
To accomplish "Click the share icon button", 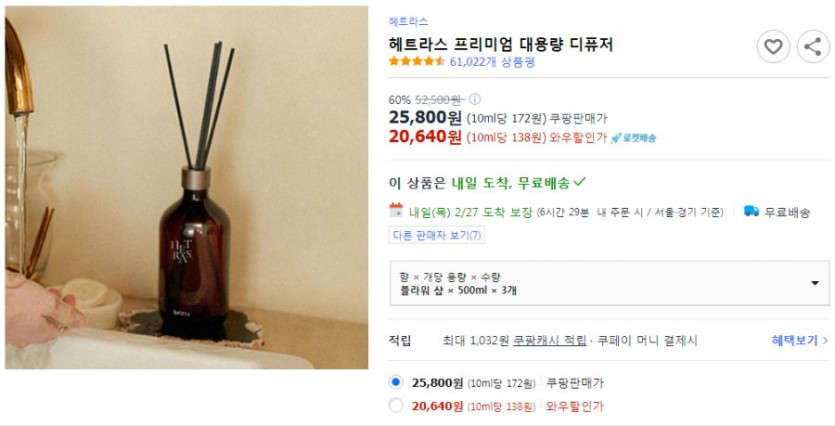I will (813, 47).
